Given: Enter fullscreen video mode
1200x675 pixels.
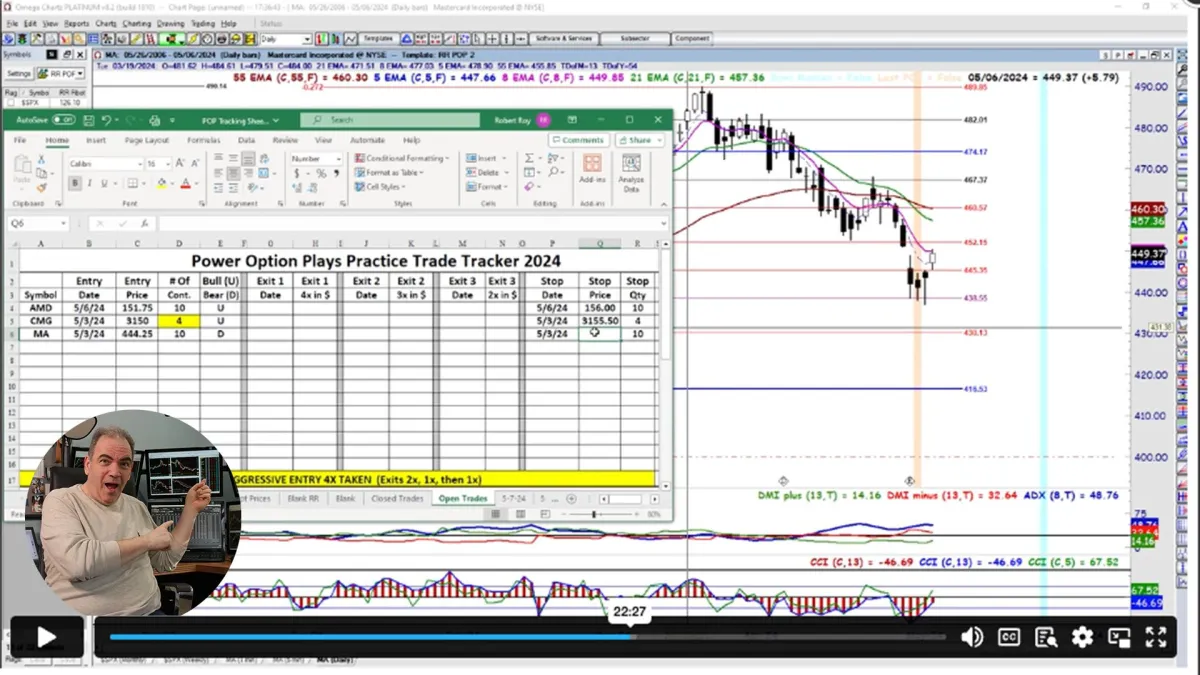Looking at the screenshot, I should [1155, 637].
